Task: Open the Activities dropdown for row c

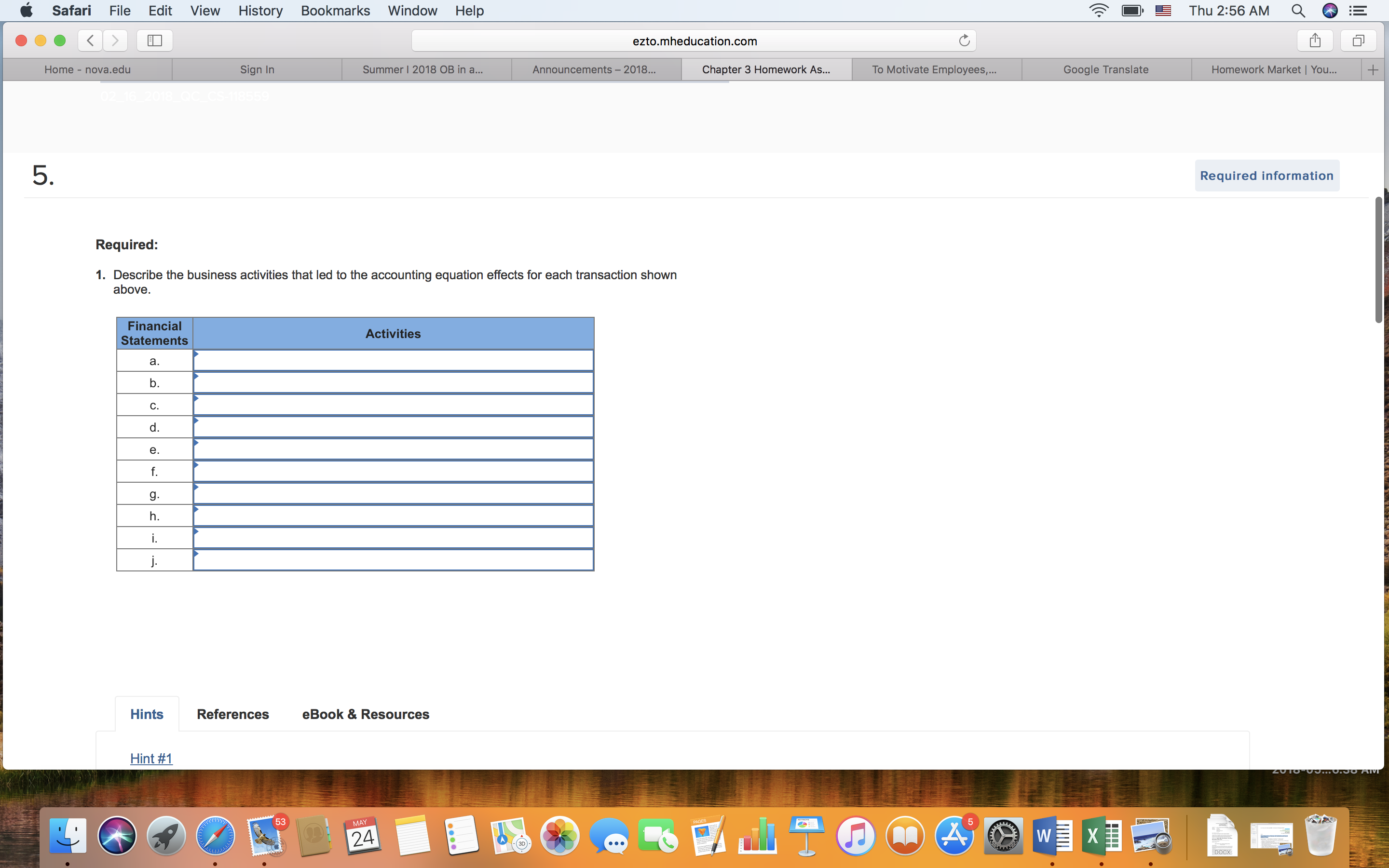Action: click(x=393, y=405)
